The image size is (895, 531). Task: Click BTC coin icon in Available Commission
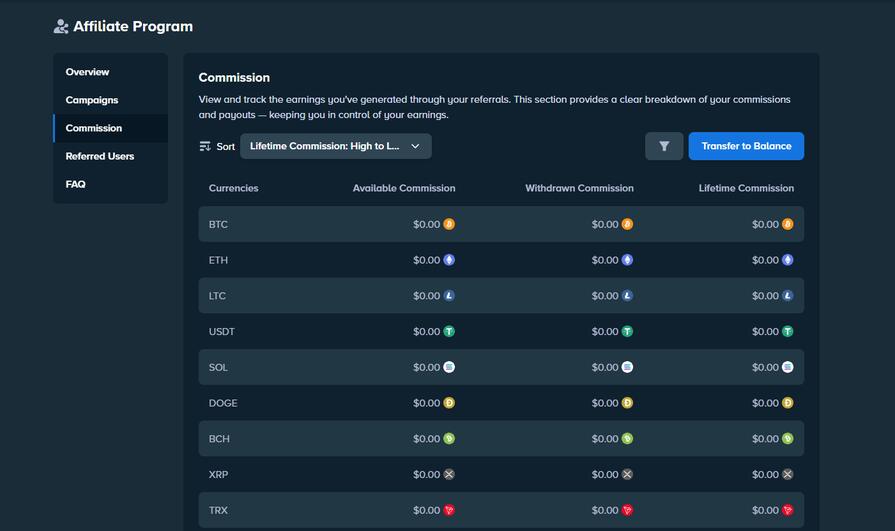coord(449,224)
